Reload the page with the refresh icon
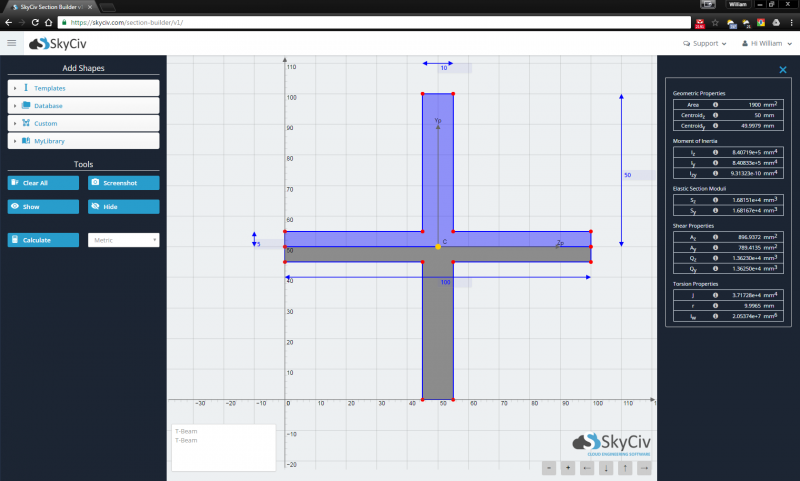This screenshot has width=800, height=481. click(35, 22)
